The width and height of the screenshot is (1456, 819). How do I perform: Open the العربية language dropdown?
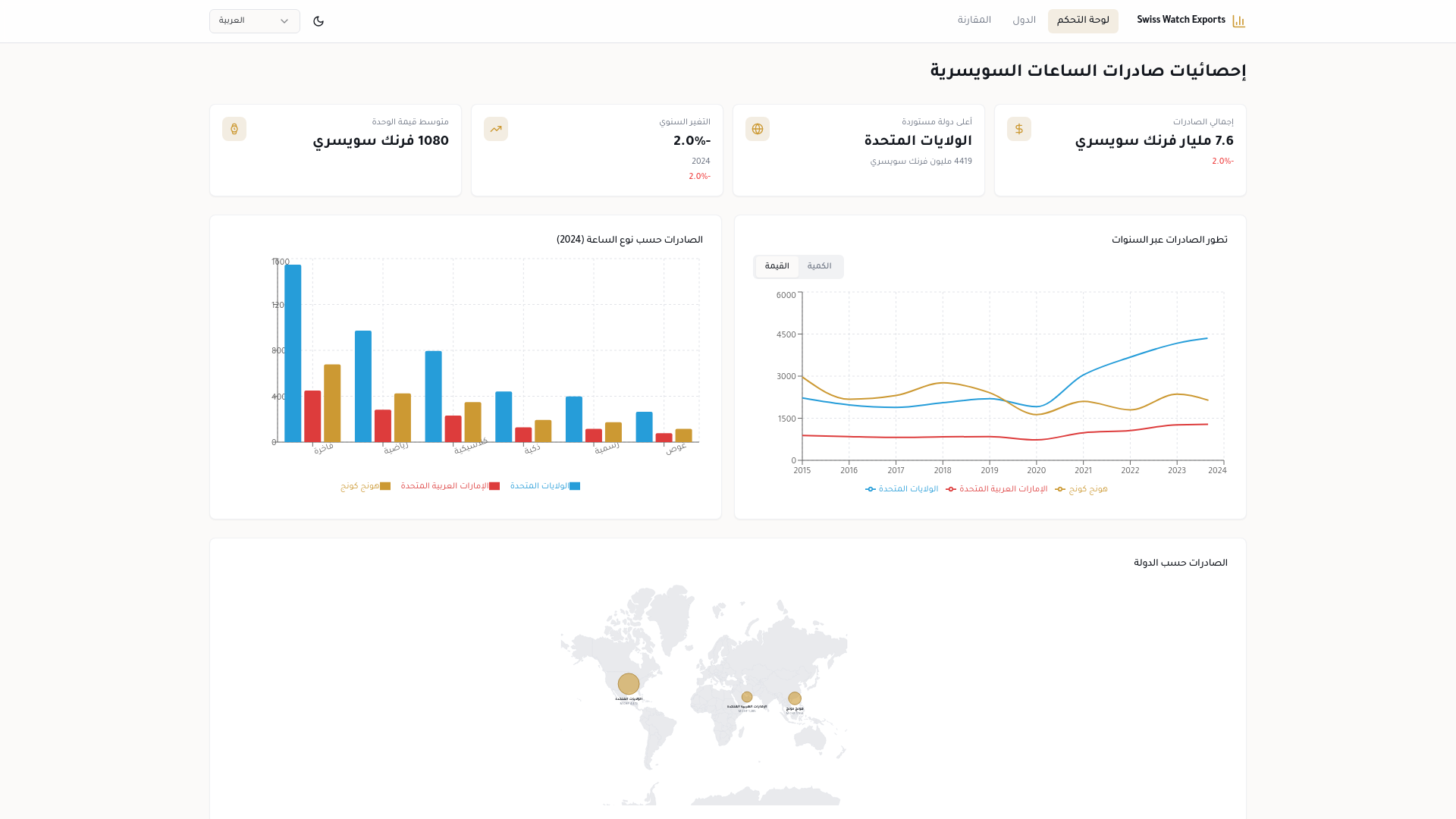tap(255, 21)
